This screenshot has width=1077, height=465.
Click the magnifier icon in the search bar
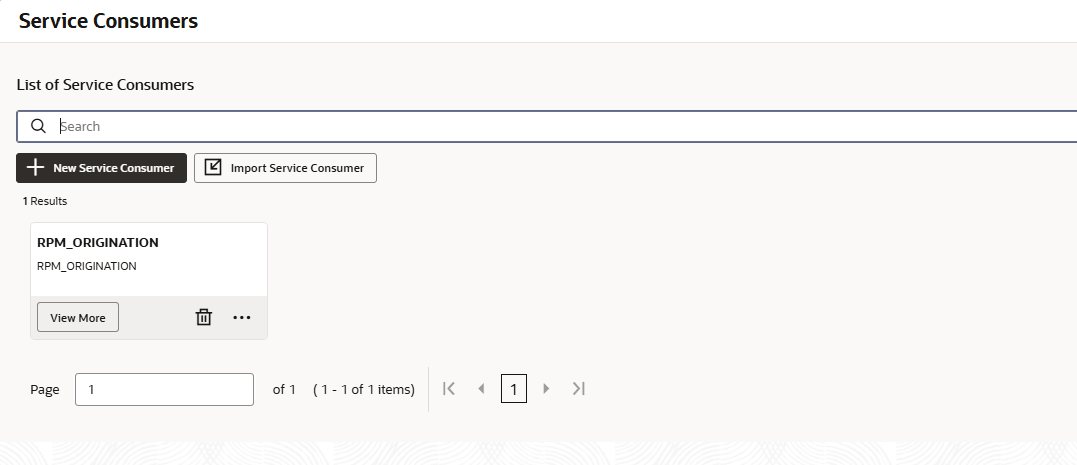(x=39, y=126)
